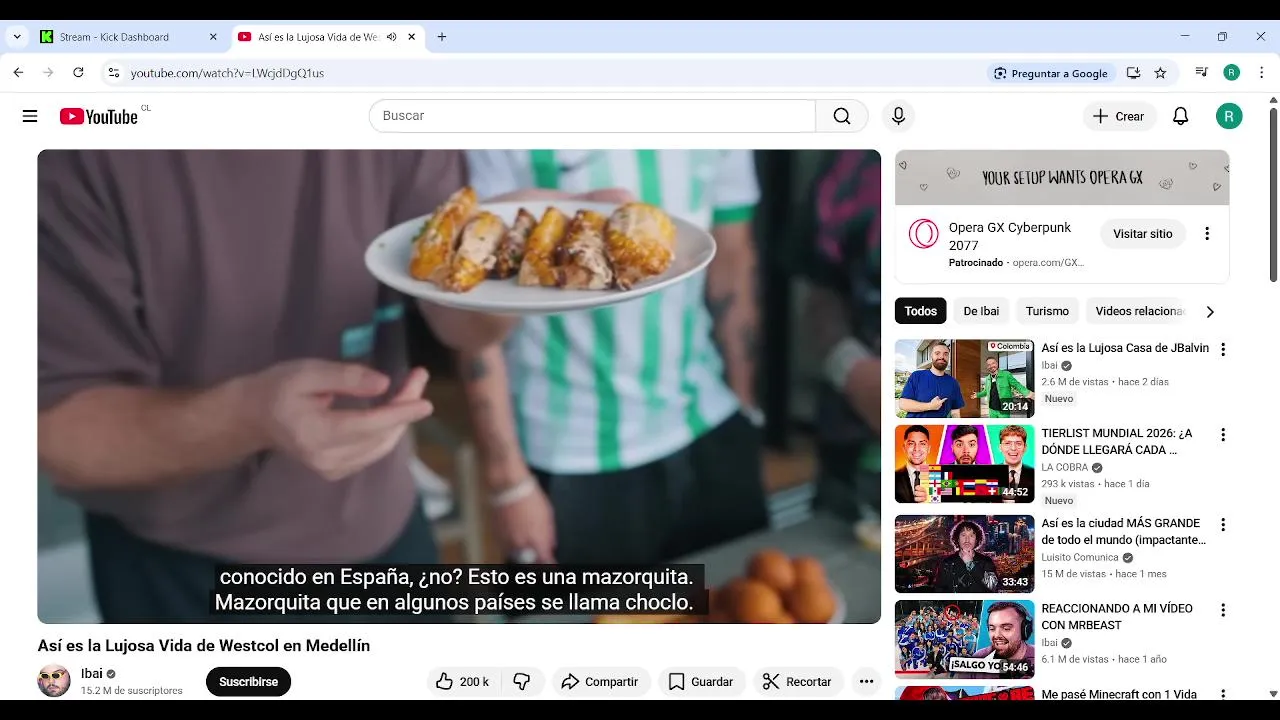The image size is (1280, 720).
Task: Close the YouTube video tab
Action: coord(411,37)
